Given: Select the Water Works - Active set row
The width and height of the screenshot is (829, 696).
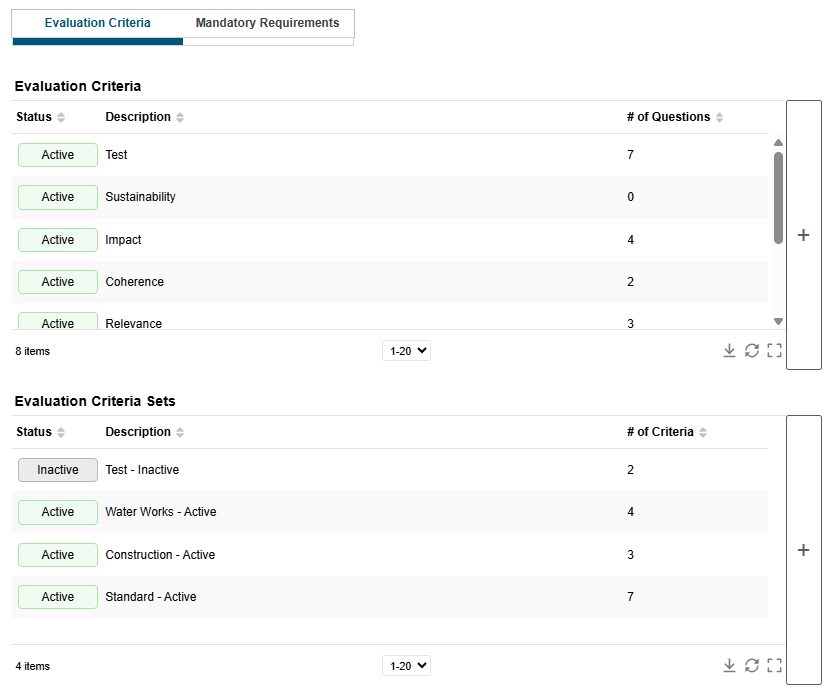Looking at the screenshot, I should tap(390, 512).
